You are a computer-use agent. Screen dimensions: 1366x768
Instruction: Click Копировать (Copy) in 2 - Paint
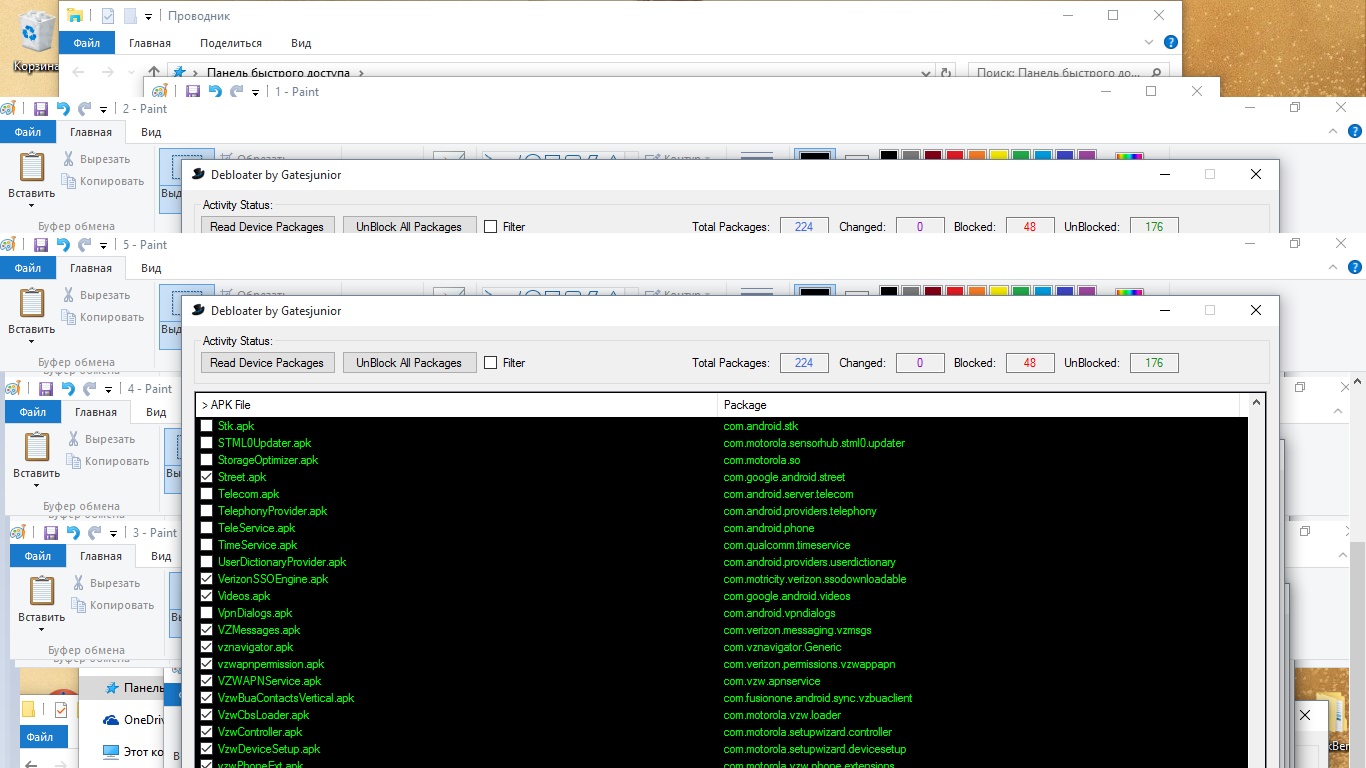coord(102,181)
